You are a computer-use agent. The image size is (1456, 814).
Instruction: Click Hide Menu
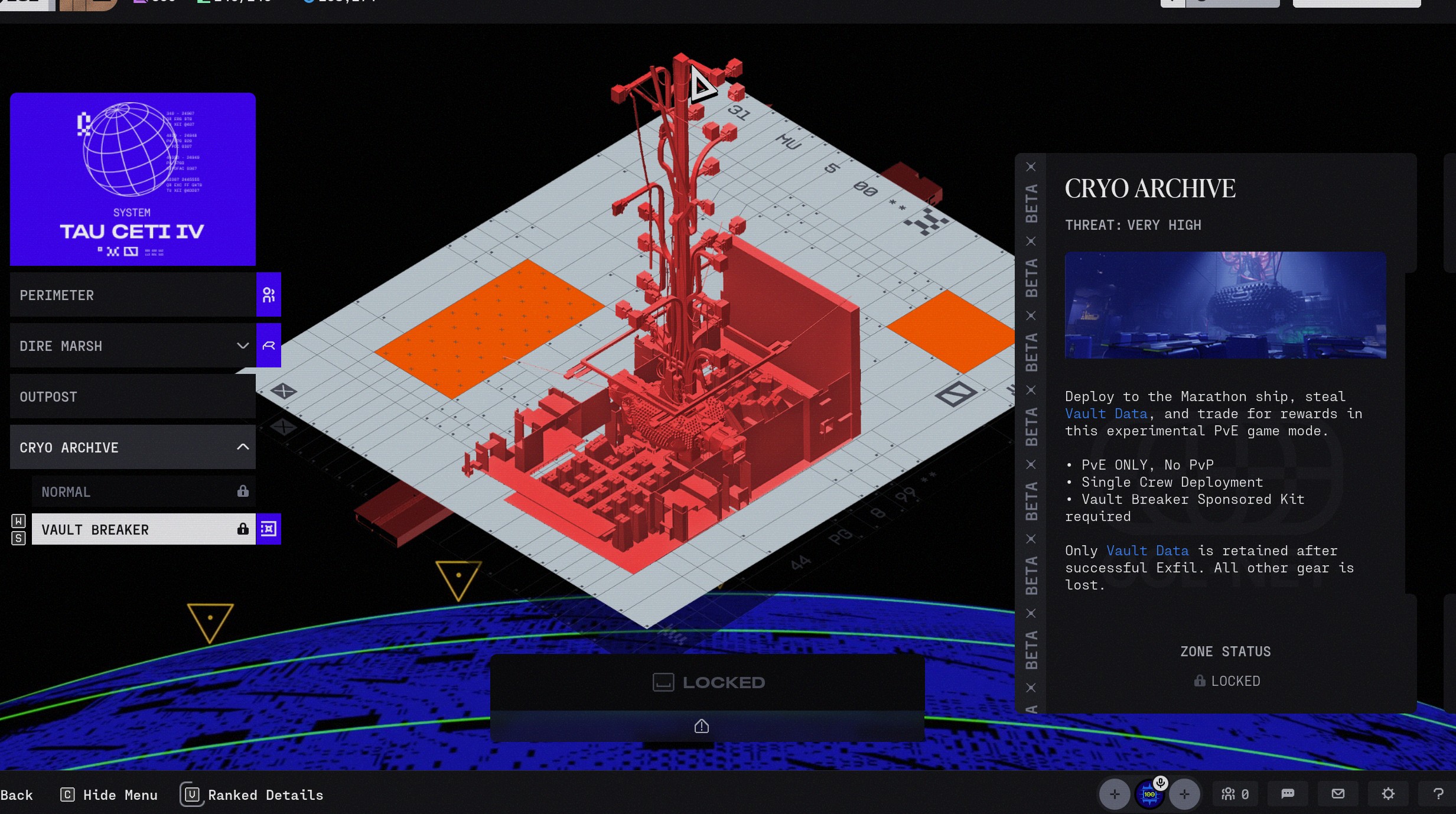(120, 795)
